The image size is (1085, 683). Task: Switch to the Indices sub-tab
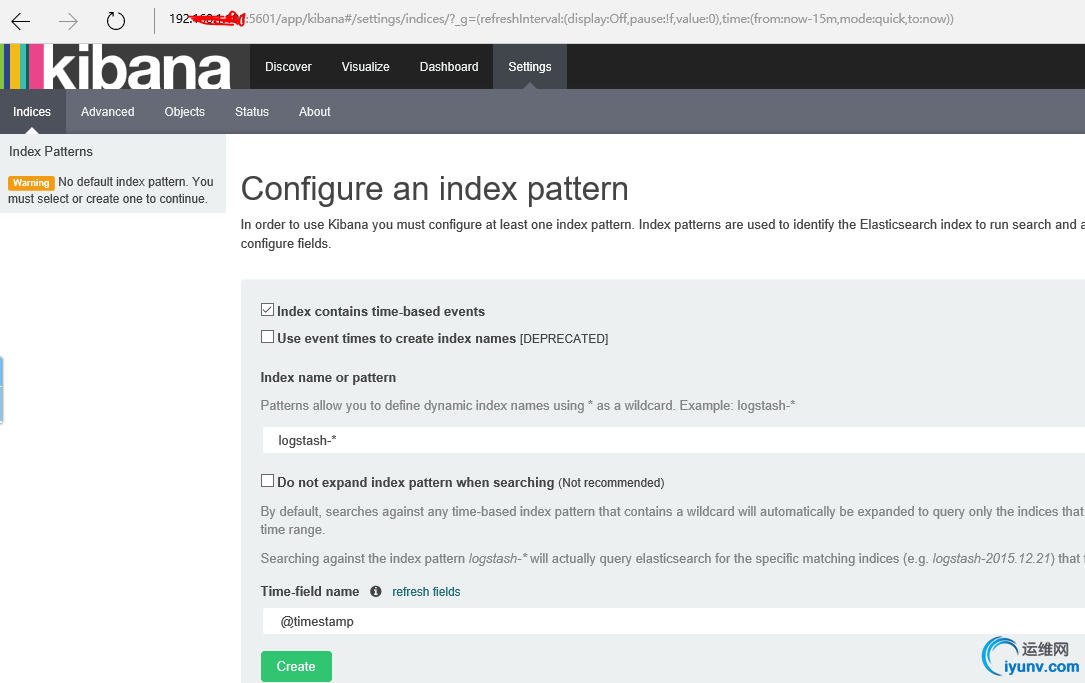coord(32,111)
